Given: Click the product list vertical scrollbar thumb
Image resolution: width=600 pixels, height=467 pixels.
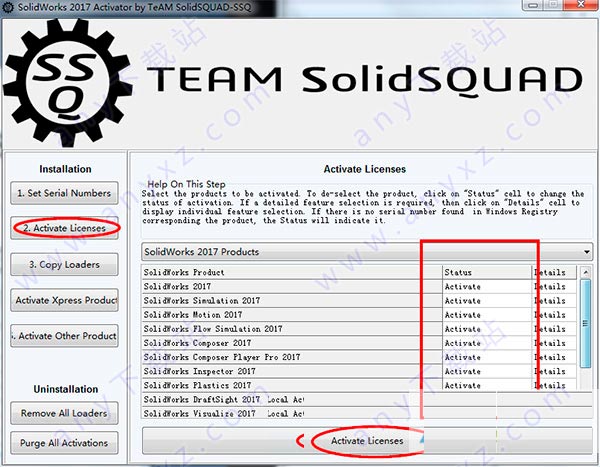Looking at the screenshot, I should (585, 323).
